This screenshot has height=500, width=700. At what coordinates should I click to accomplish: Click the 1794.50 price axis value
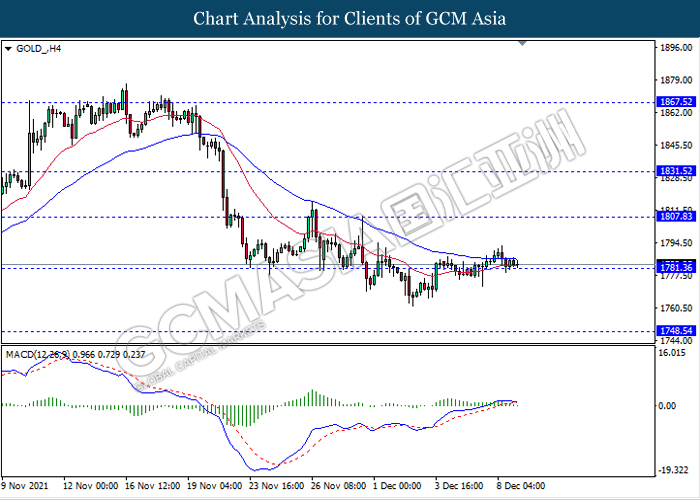[x=677, y=243]
